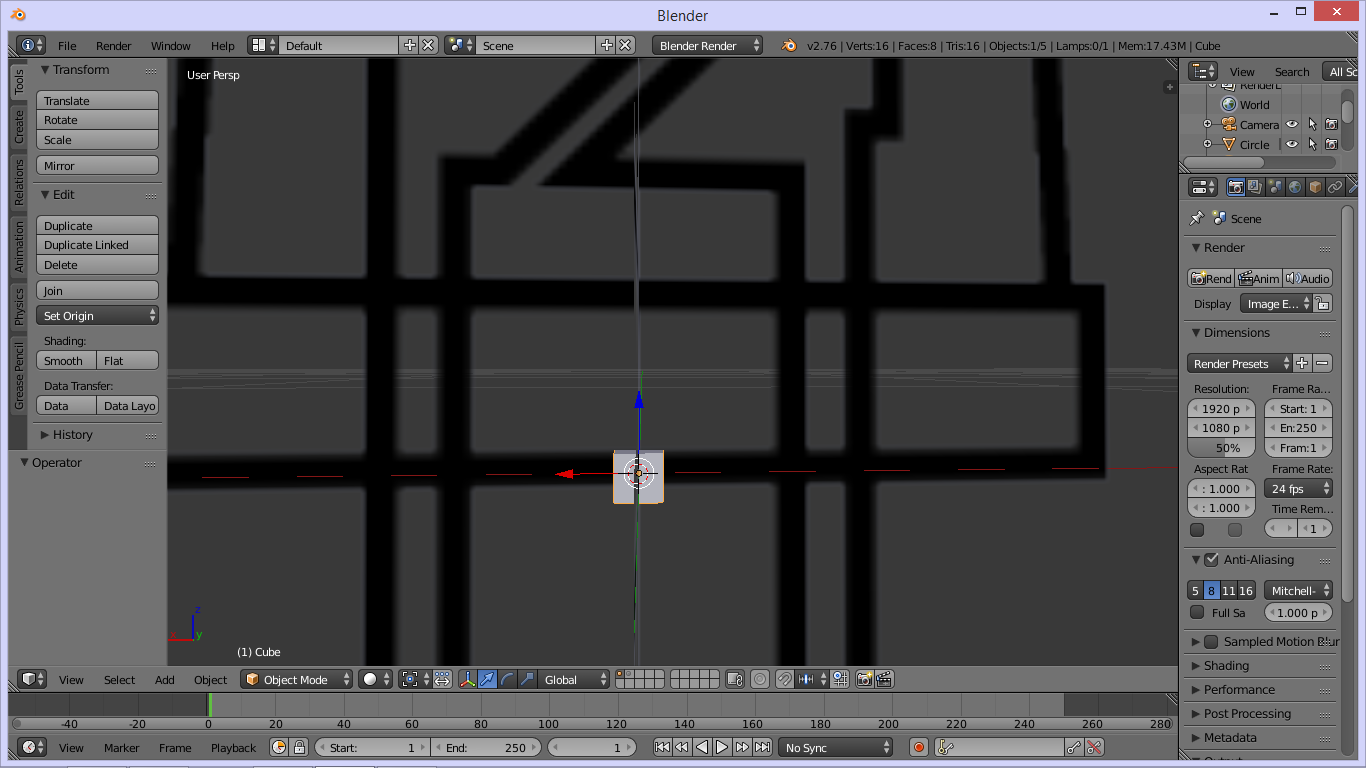The image size is (1366, 768).
Task: Open the Render menu in the top bar
Action: coord(113,45)
